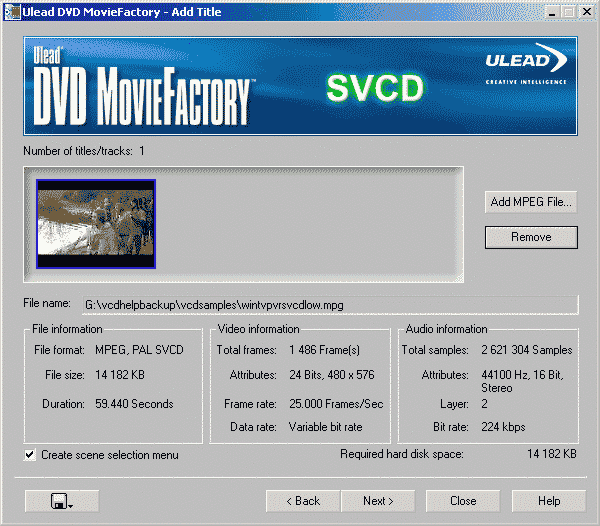Close window using title bar X
The height and width of the screenshot is (526, 600).
587,12
